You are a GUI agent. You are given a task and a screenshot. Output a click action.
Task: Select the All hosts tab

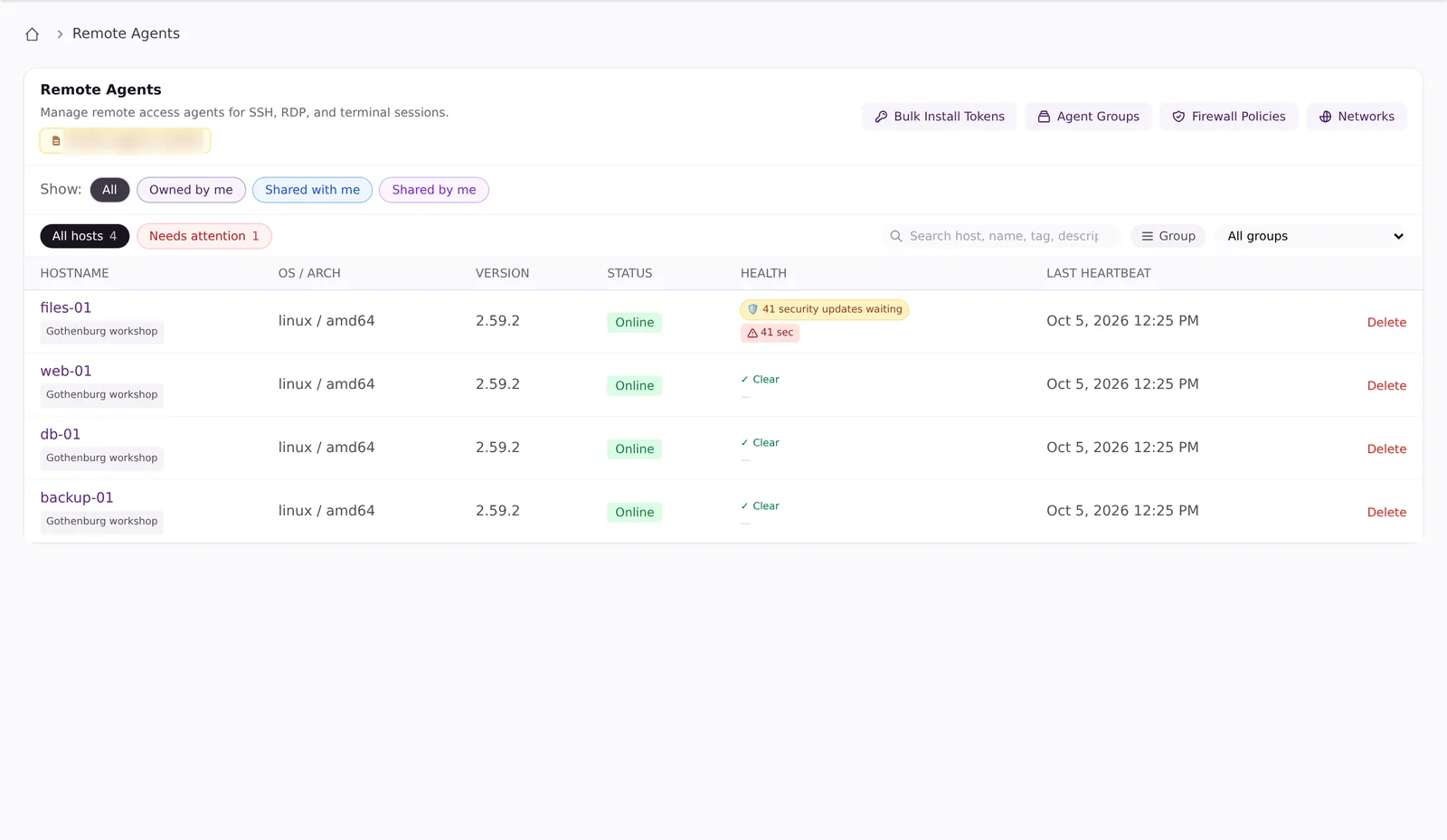[x=84, y=236]
